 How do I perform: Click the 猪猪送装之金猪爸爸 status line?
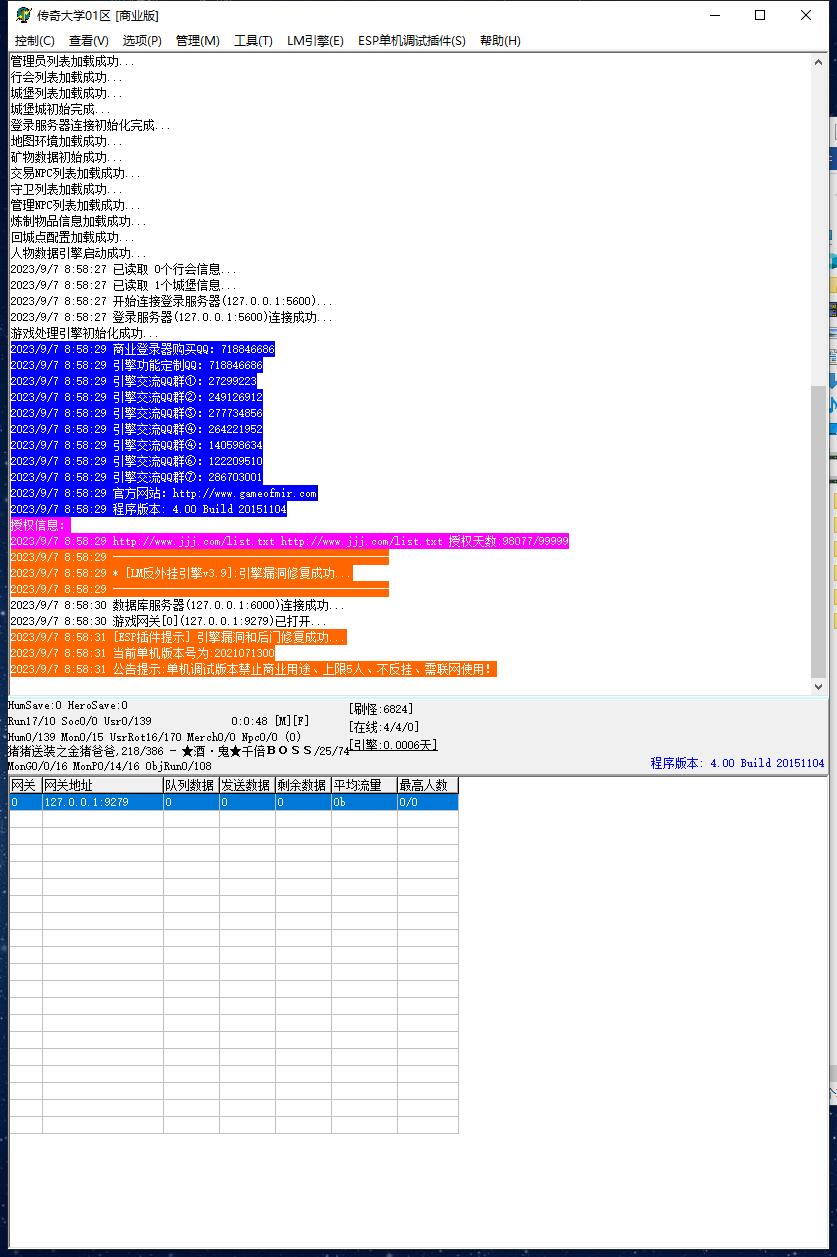[179, 751]
